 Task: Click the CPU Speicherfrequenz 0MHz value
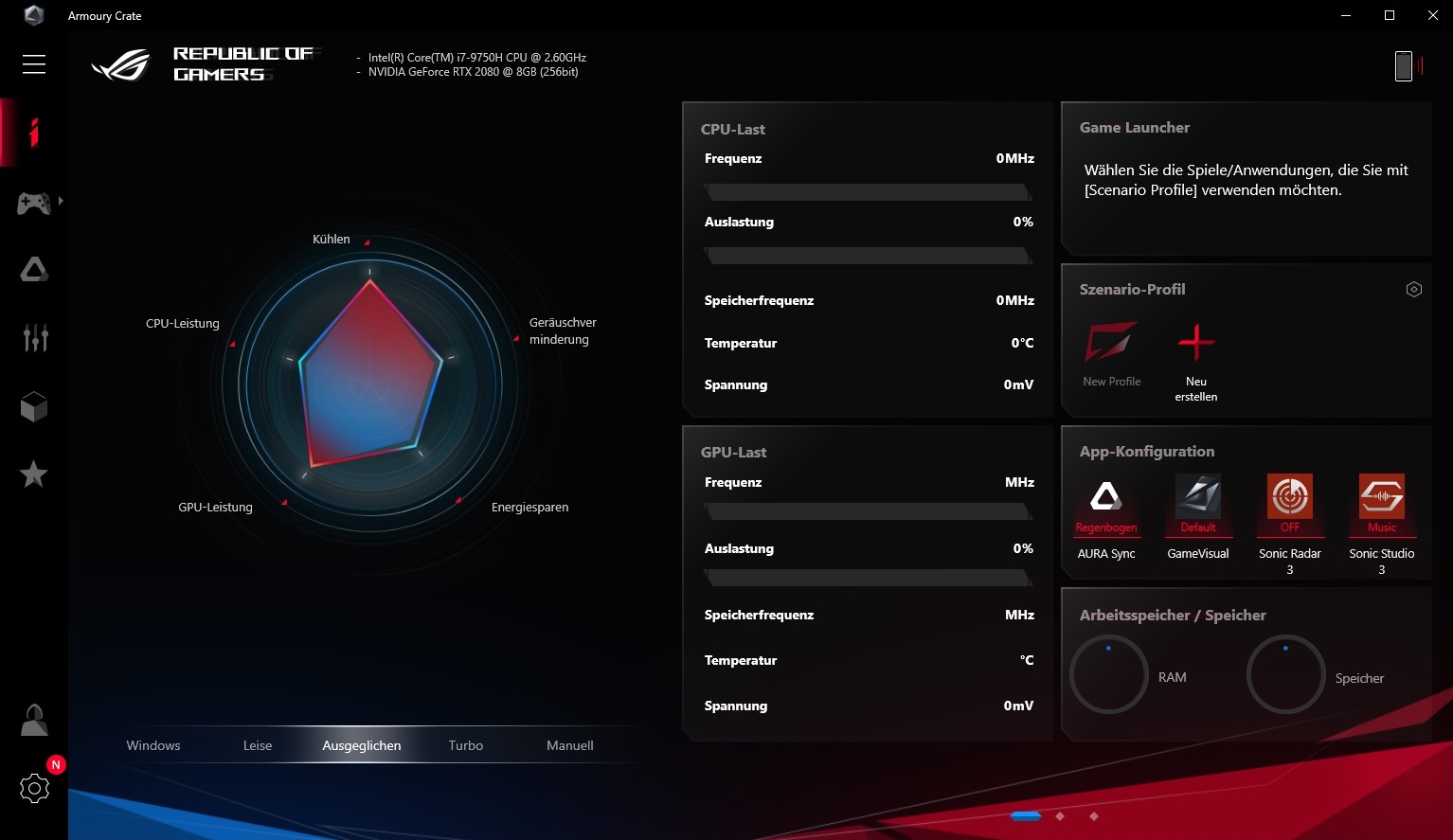pyautogui.click(x=1015, y=300)
